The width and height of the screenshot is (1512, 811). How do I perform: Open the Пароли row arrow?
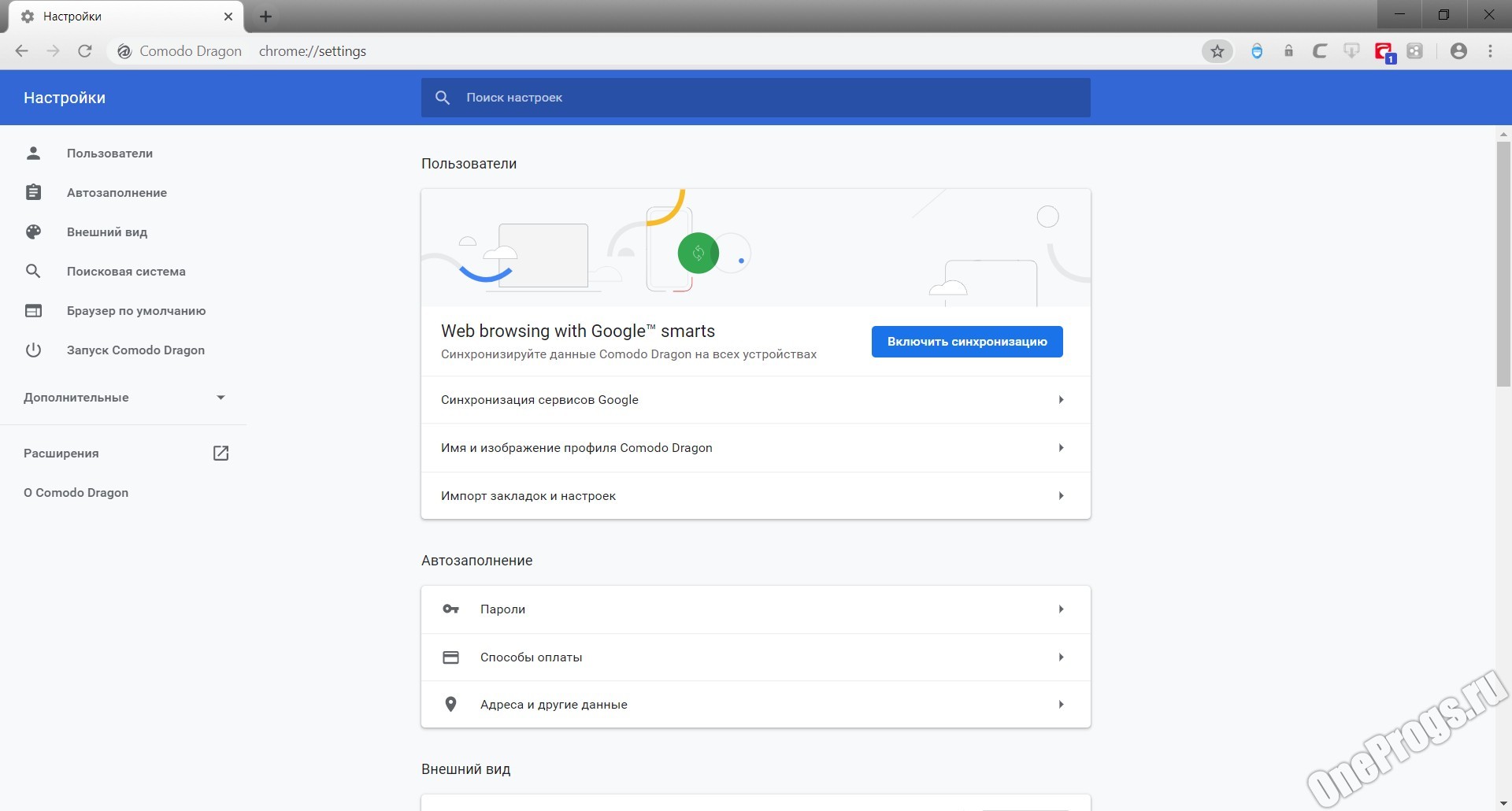coord(1061,609)
